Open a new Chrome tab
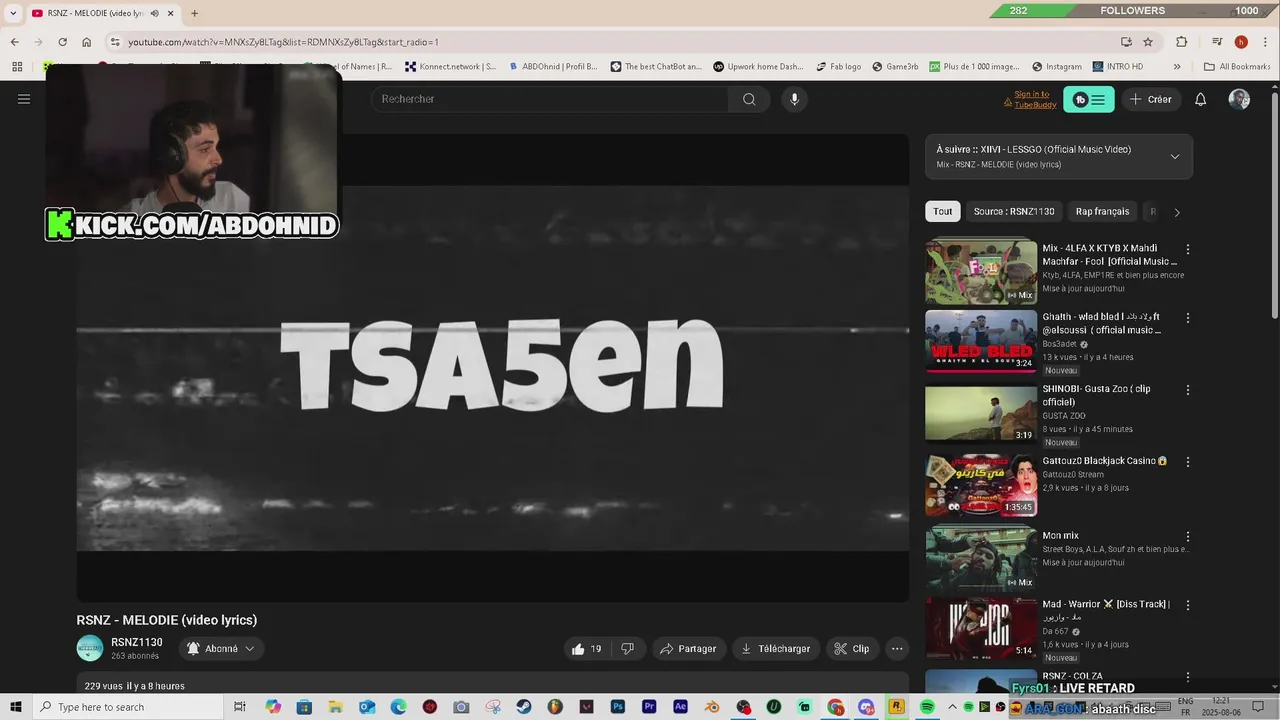Screen dimensions: 1280x720 [x=194, y=13]
